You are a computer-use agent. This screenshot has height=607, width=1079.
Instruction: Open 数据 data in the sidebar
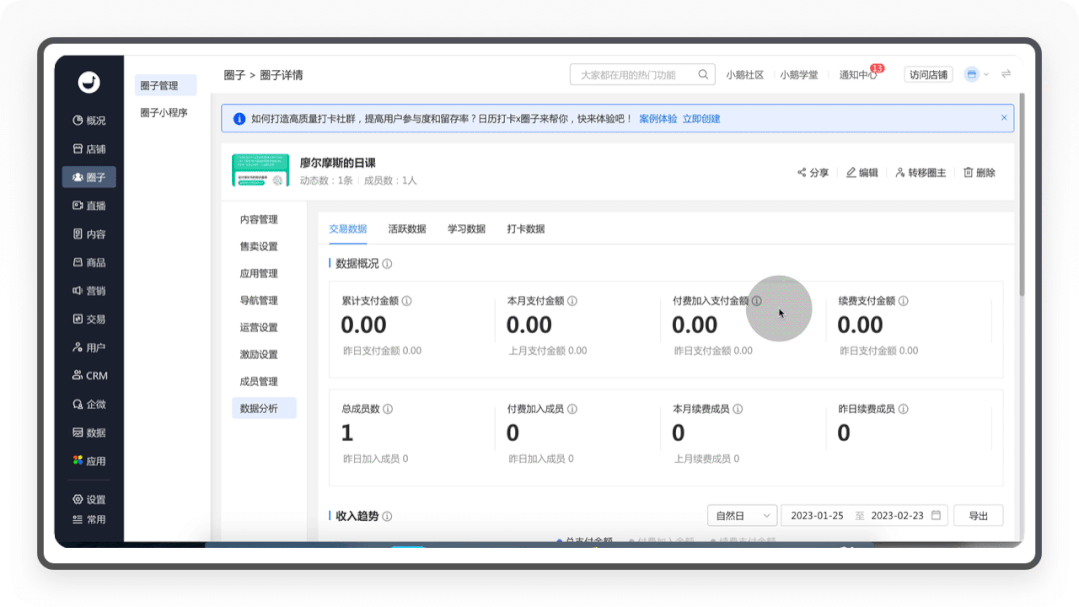(89, 432)
